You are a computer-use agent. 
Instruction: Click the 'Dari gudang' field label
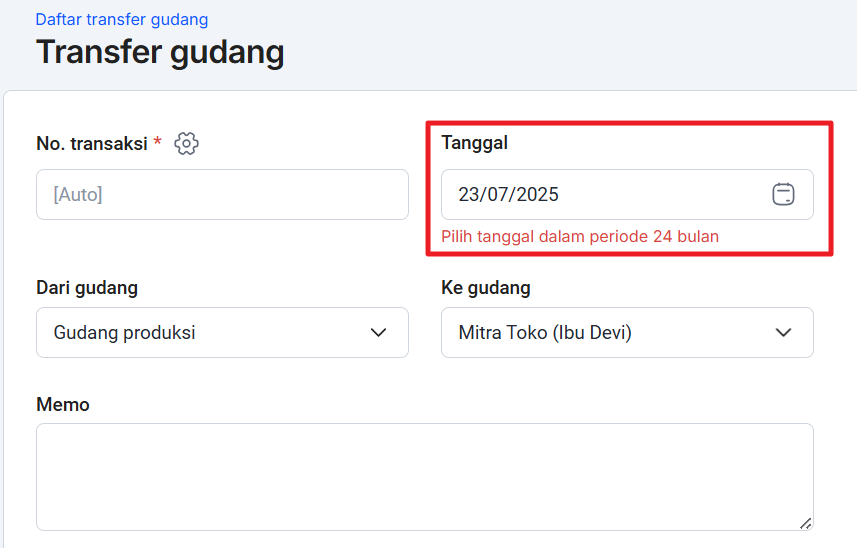click(x=87, y=288)
